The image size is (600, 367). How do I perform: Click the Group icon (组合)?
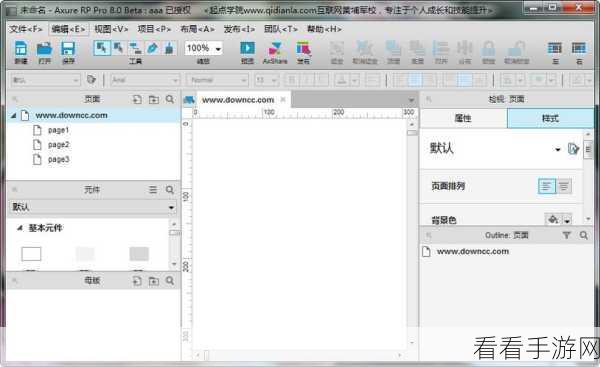point(337,49)
